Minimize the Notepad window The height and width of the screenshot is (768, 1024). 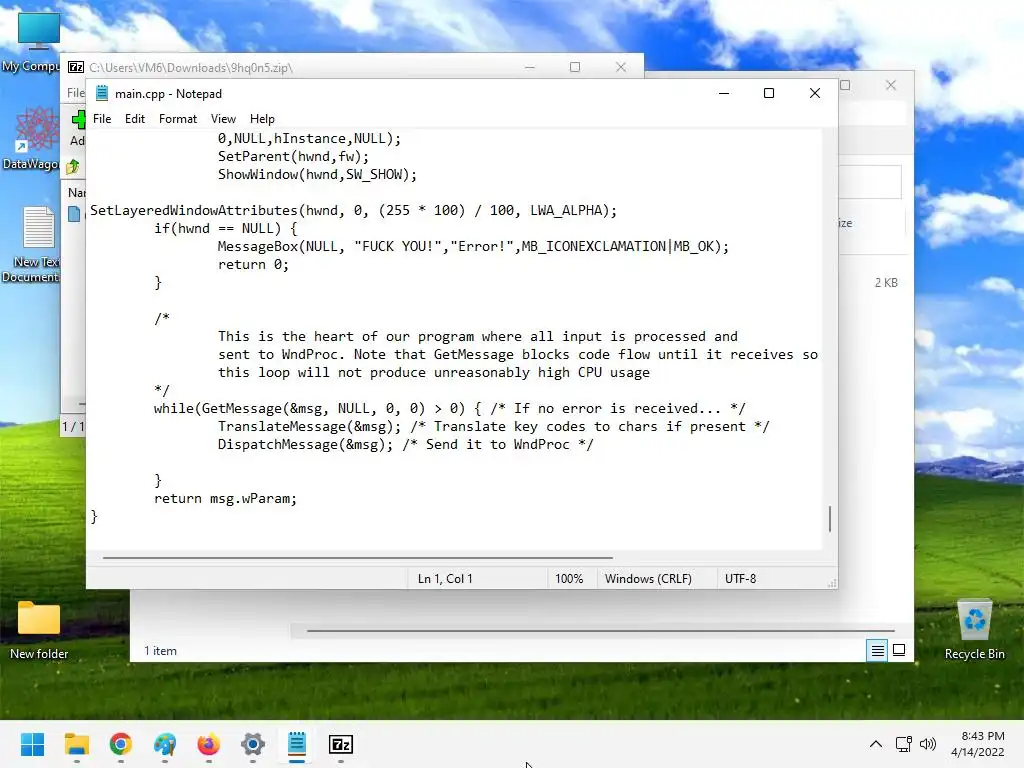click(724, 93)
